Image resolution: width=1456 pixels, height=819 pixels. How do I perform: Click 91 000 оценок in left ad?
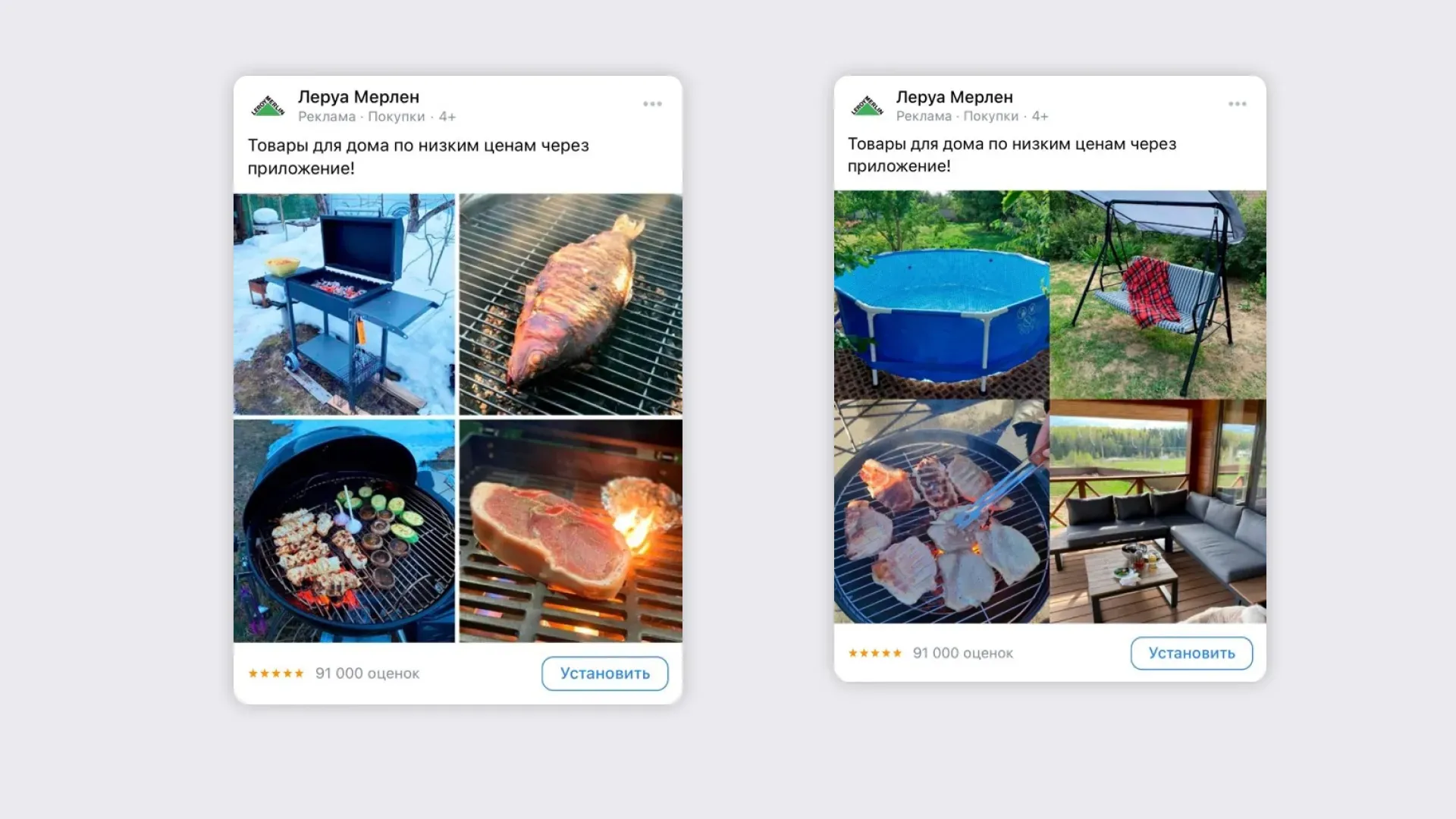(x=367, y=673)
